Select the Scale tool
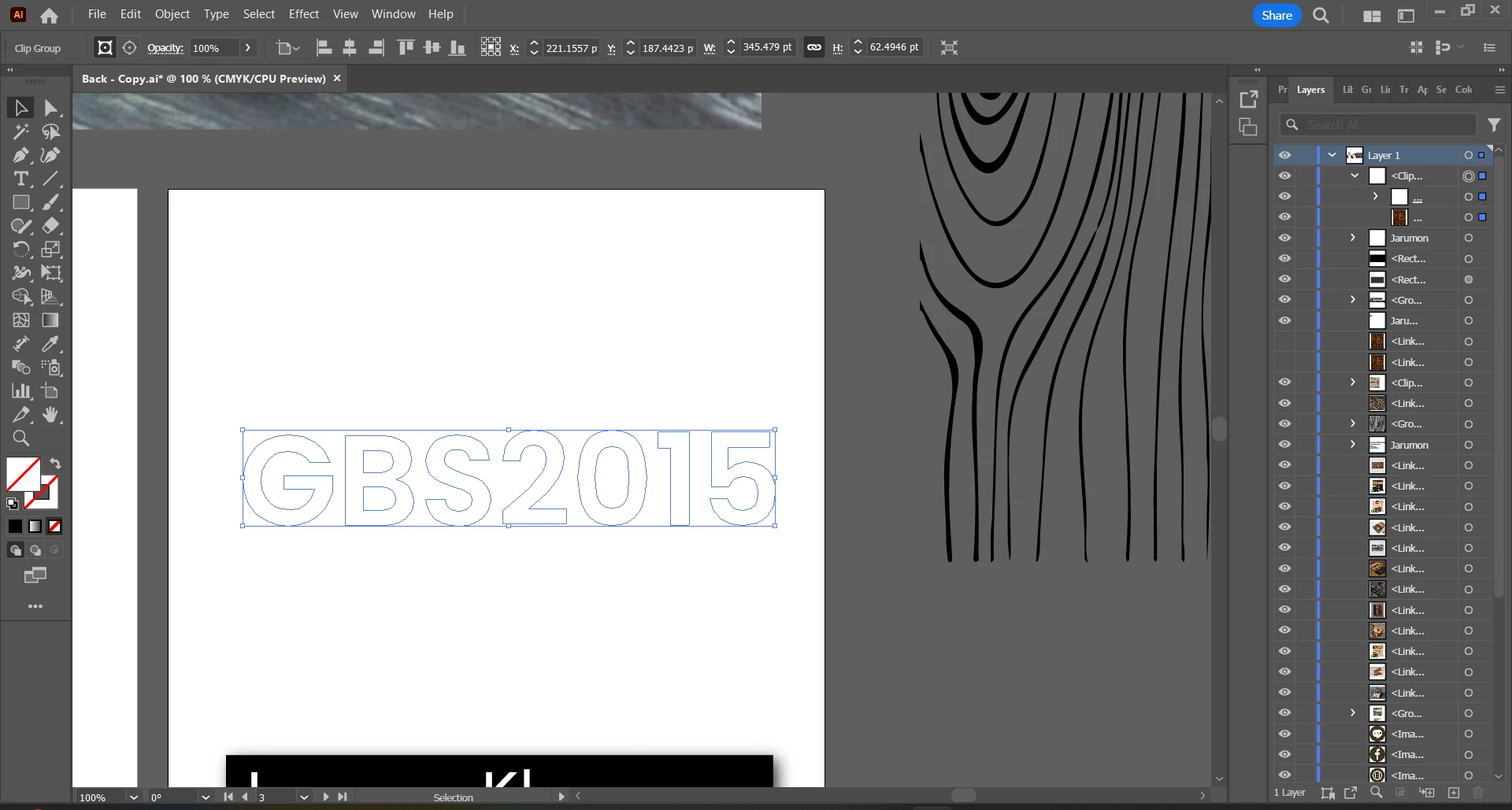 click(x=51, y=250)
